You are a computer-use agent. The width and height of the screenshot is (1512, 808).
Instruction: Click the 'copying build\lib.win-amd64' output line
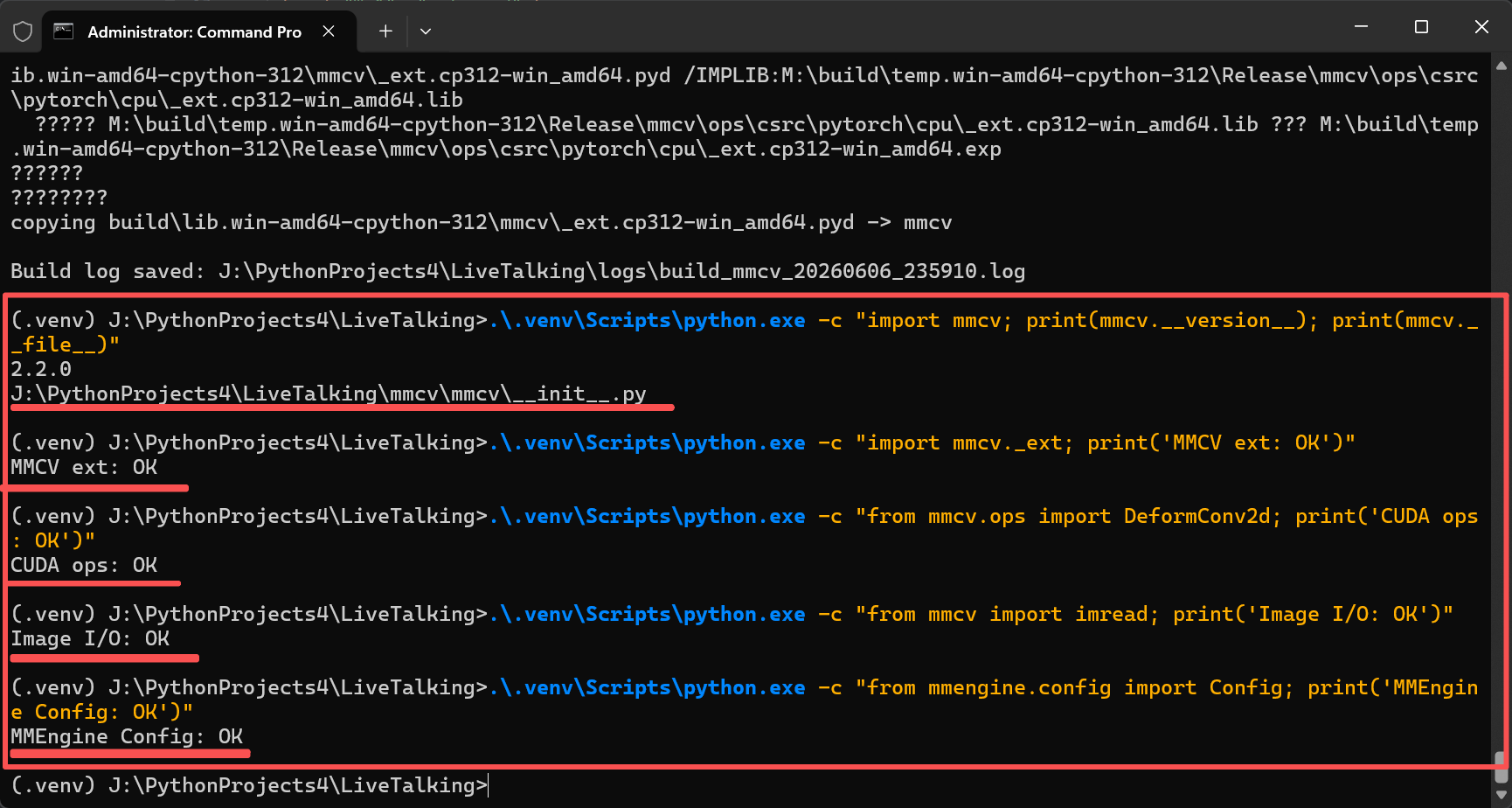[x=482, y=222]
